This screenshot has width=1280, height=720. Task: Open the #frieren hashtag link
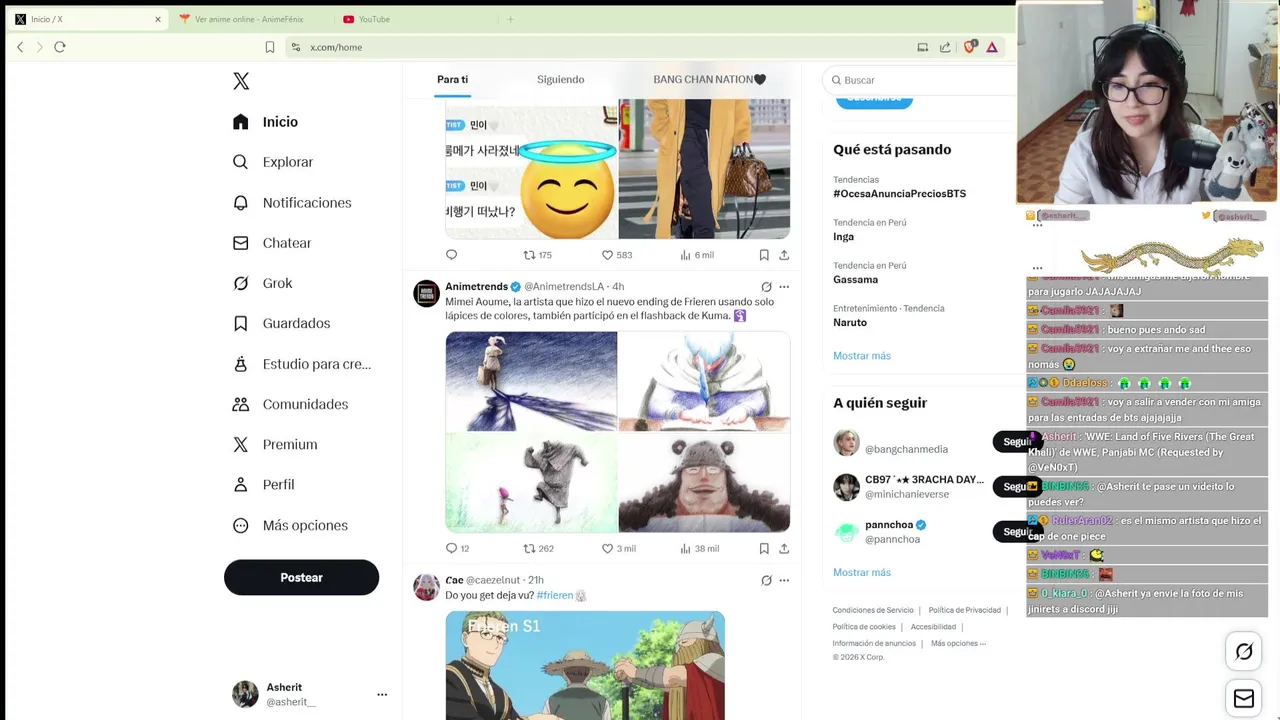(x=555, y=595)
